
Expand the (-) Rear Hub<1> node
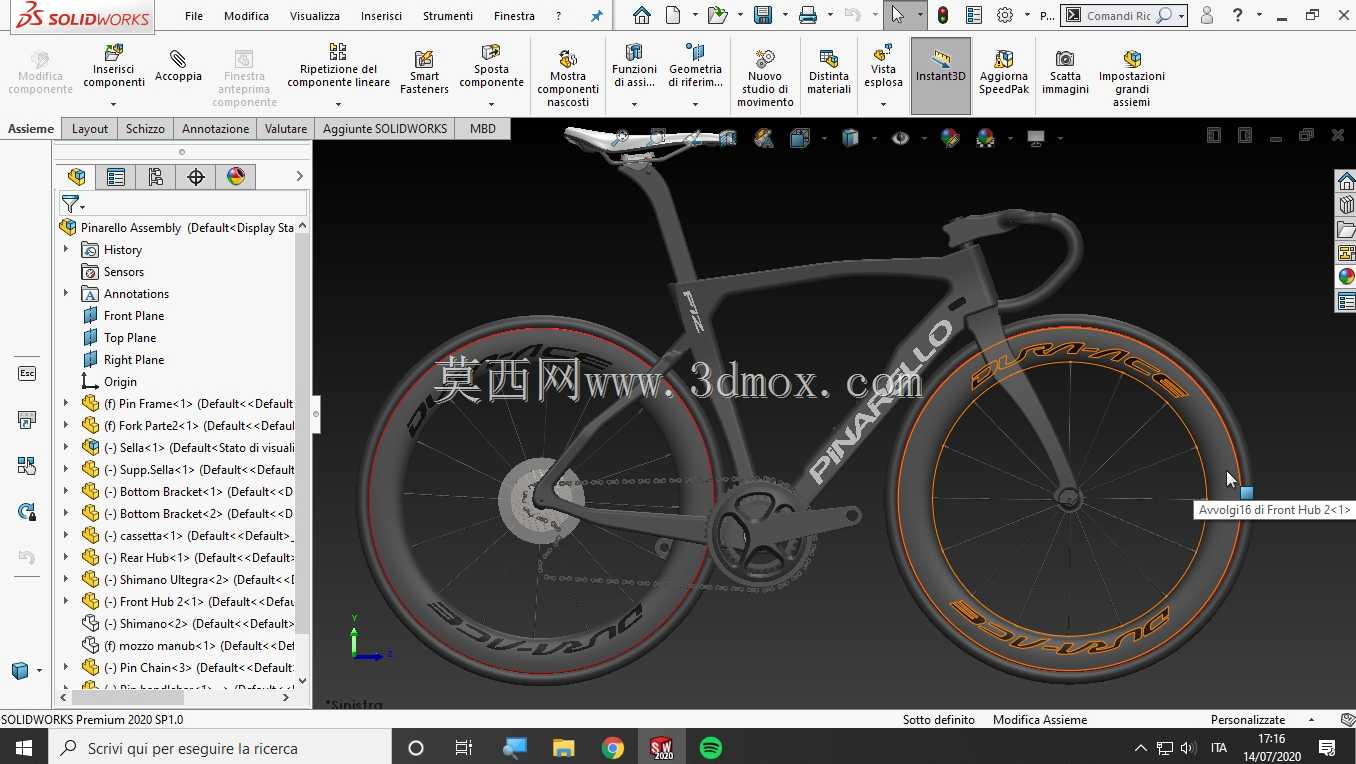pos(66,557)
